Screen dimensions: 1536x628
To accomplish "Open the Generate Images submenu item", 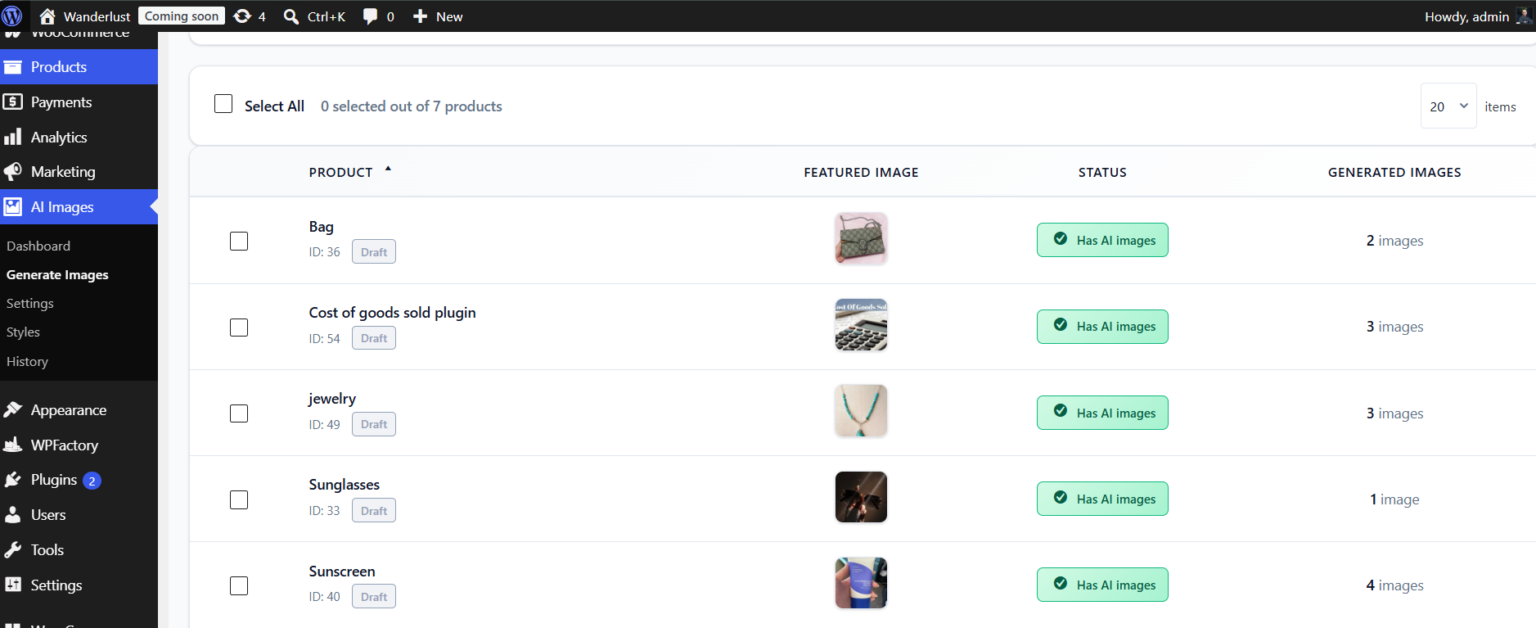I will click(57, 275).
